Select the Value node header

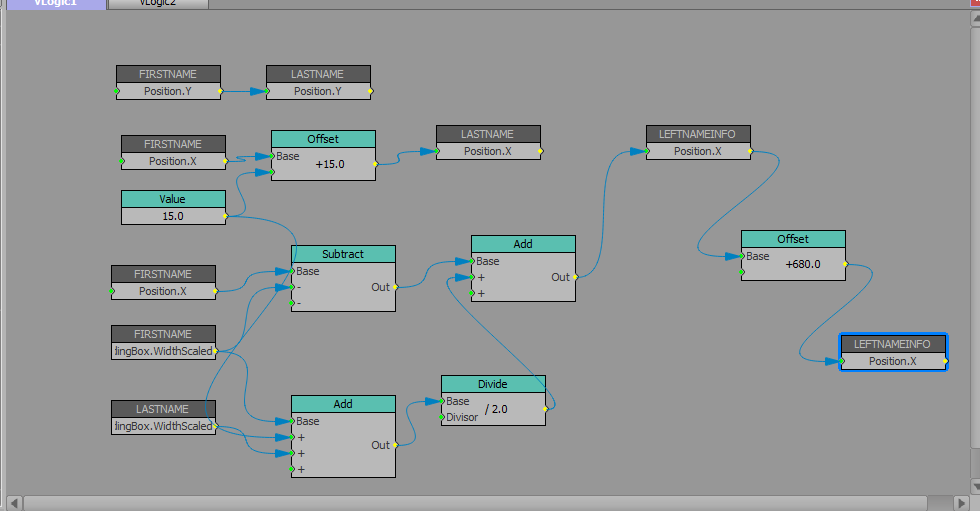click(173, 199)
